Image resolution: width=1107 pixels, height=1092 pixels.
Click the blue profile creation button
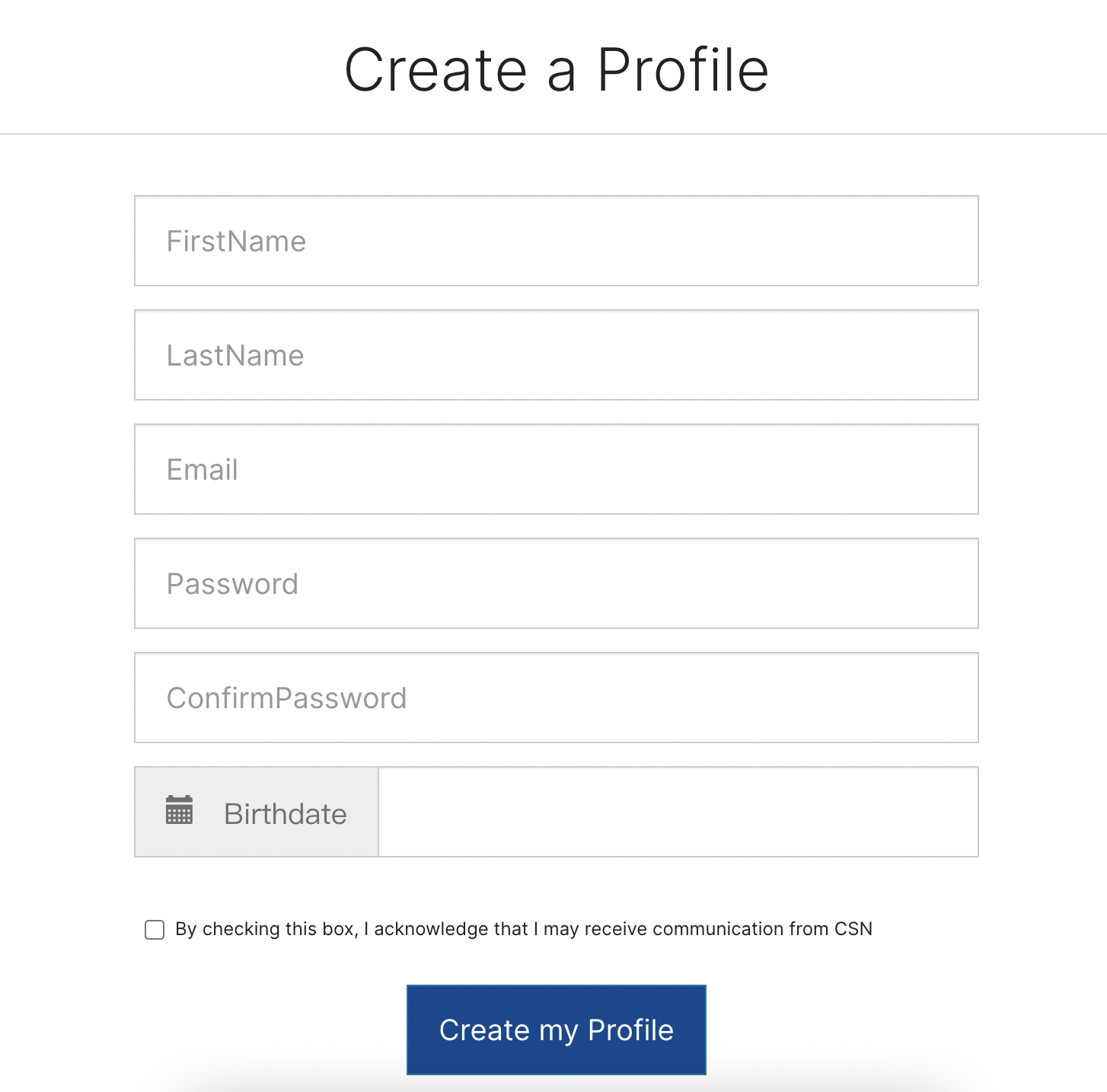[x=557, y=1030]
